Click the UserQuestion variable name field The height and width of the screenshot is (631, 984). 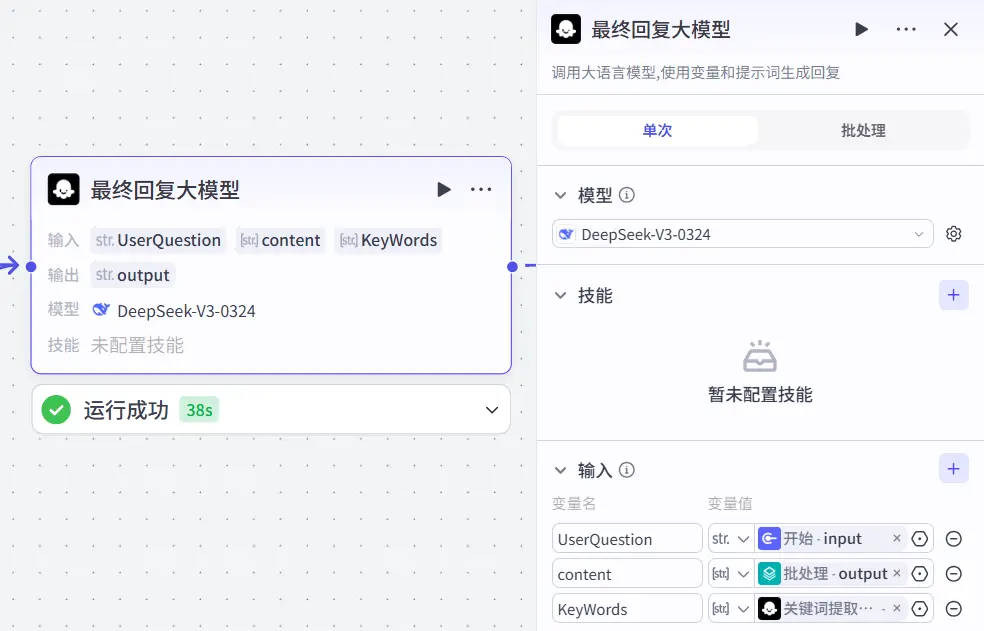[x=627, y=538]
